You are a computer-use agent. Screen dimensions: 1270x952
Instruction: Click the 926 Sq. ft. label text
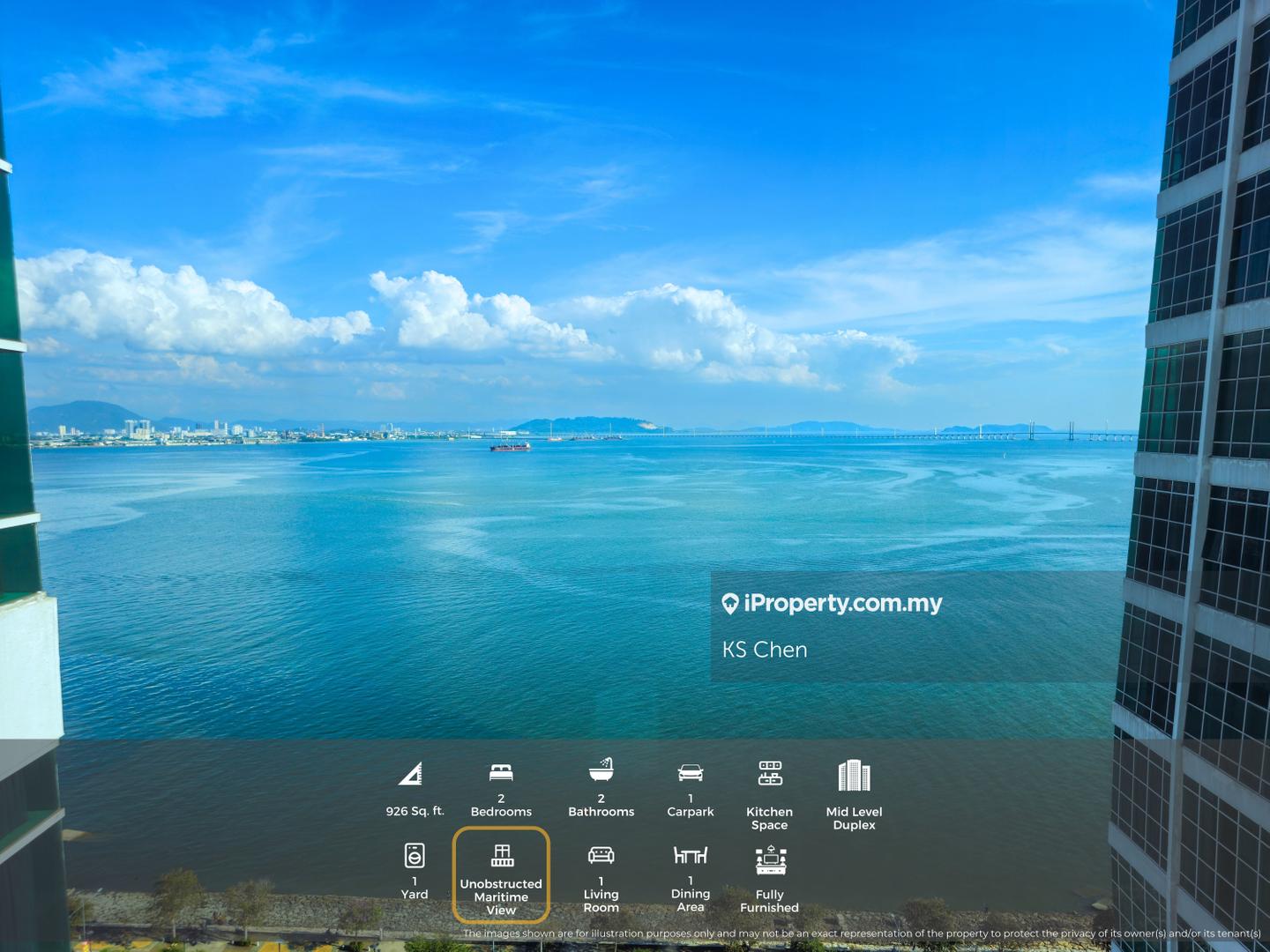click(x=415, y=811)
